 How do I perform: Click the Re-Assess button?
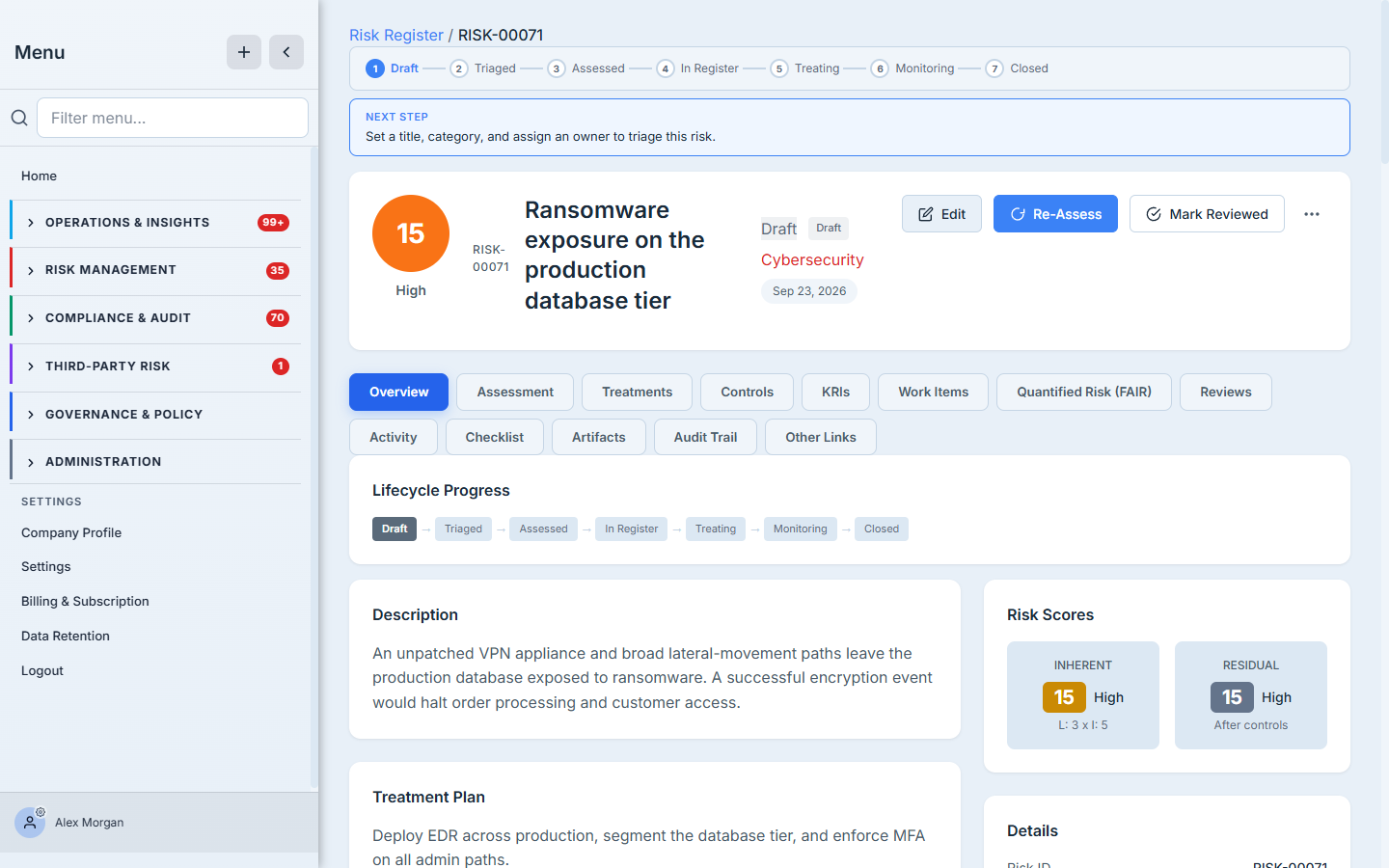(1055, 214)
